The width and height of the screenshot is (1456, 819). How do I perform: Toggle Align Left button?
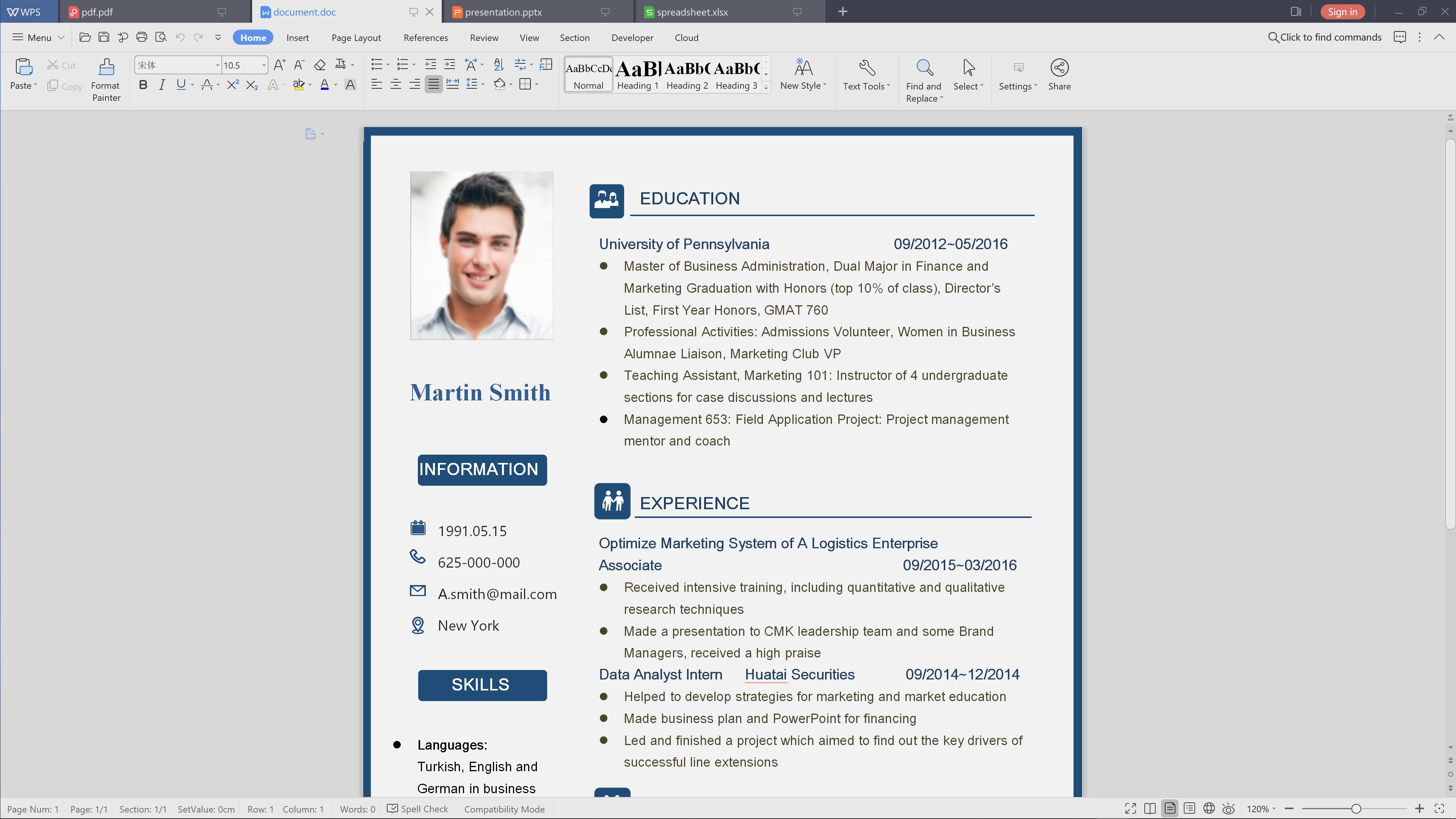pos(377,84)
